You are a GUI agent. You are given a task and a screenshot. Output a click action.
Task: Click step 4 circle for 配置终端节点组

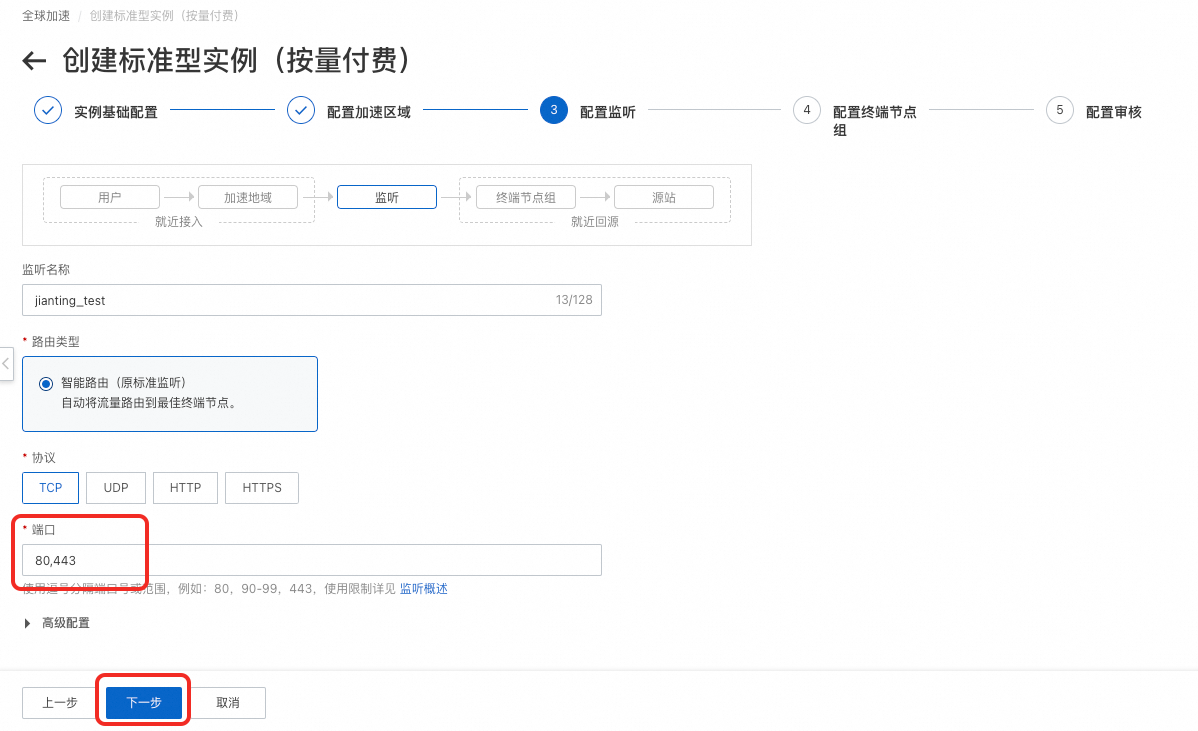coord(807,110)
